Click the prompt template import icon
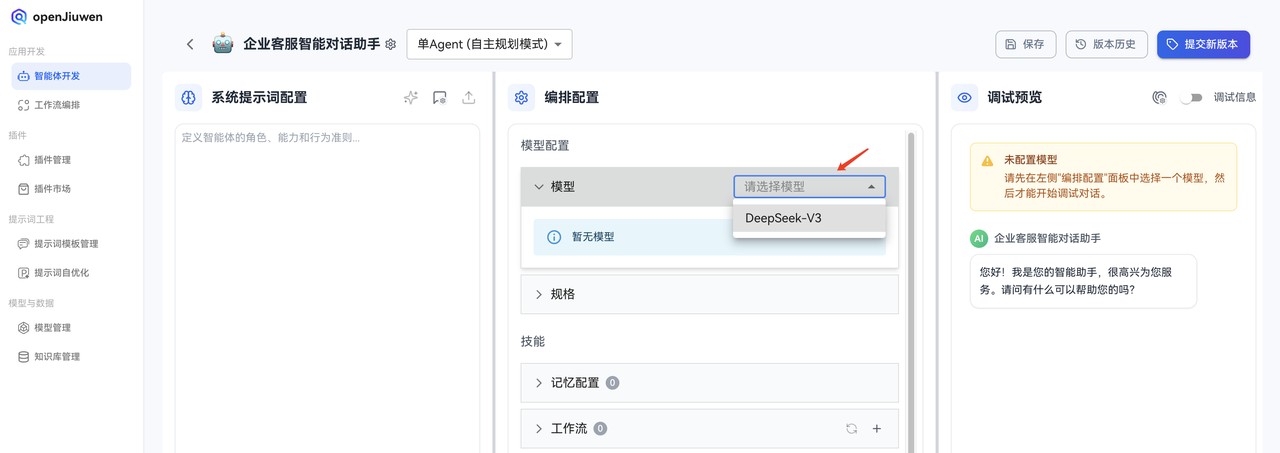This screenshot has height=453, width=1280. pyautogui.click(x=440, y=98)
